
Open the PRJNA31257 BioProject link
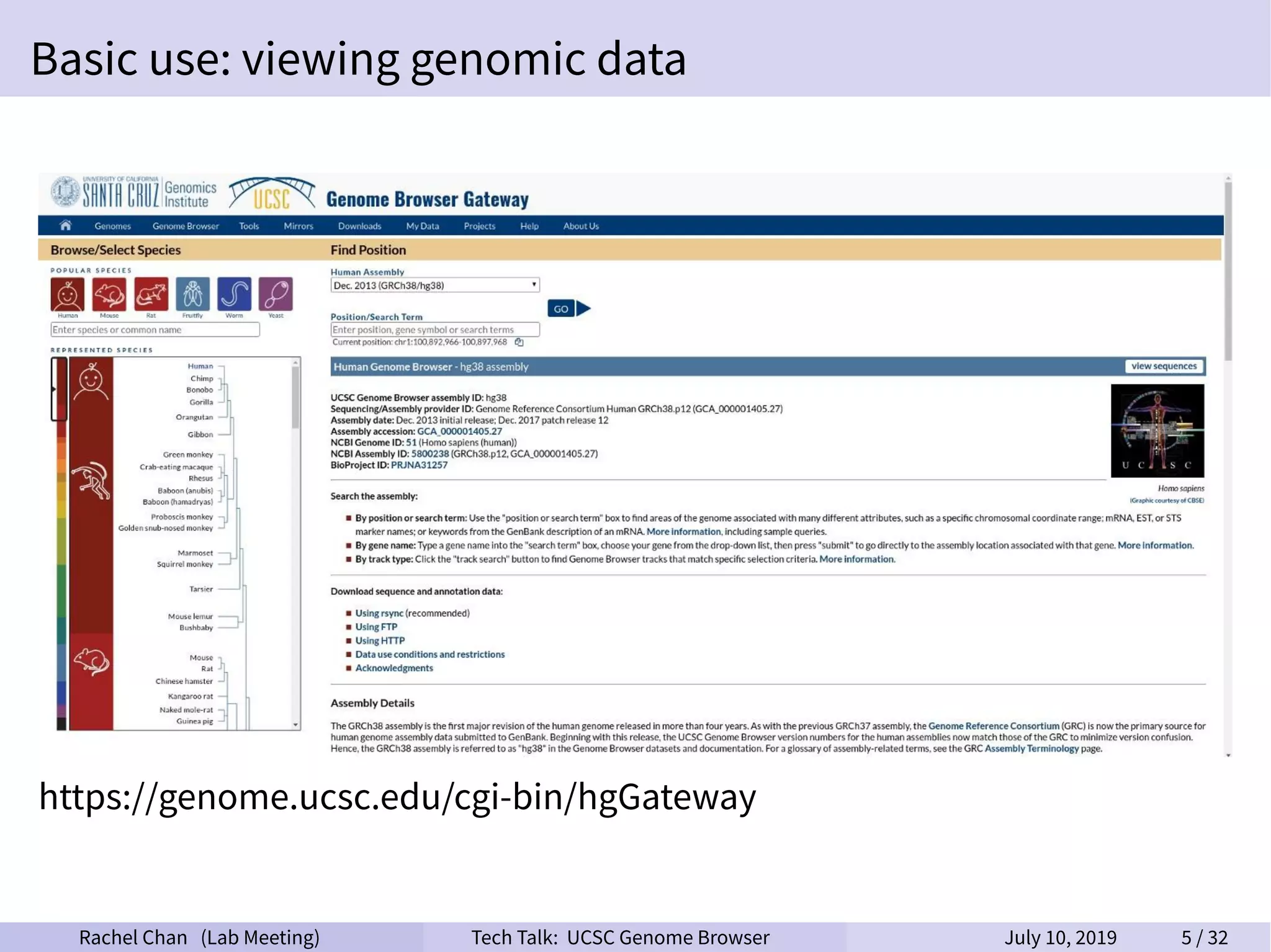419,465
